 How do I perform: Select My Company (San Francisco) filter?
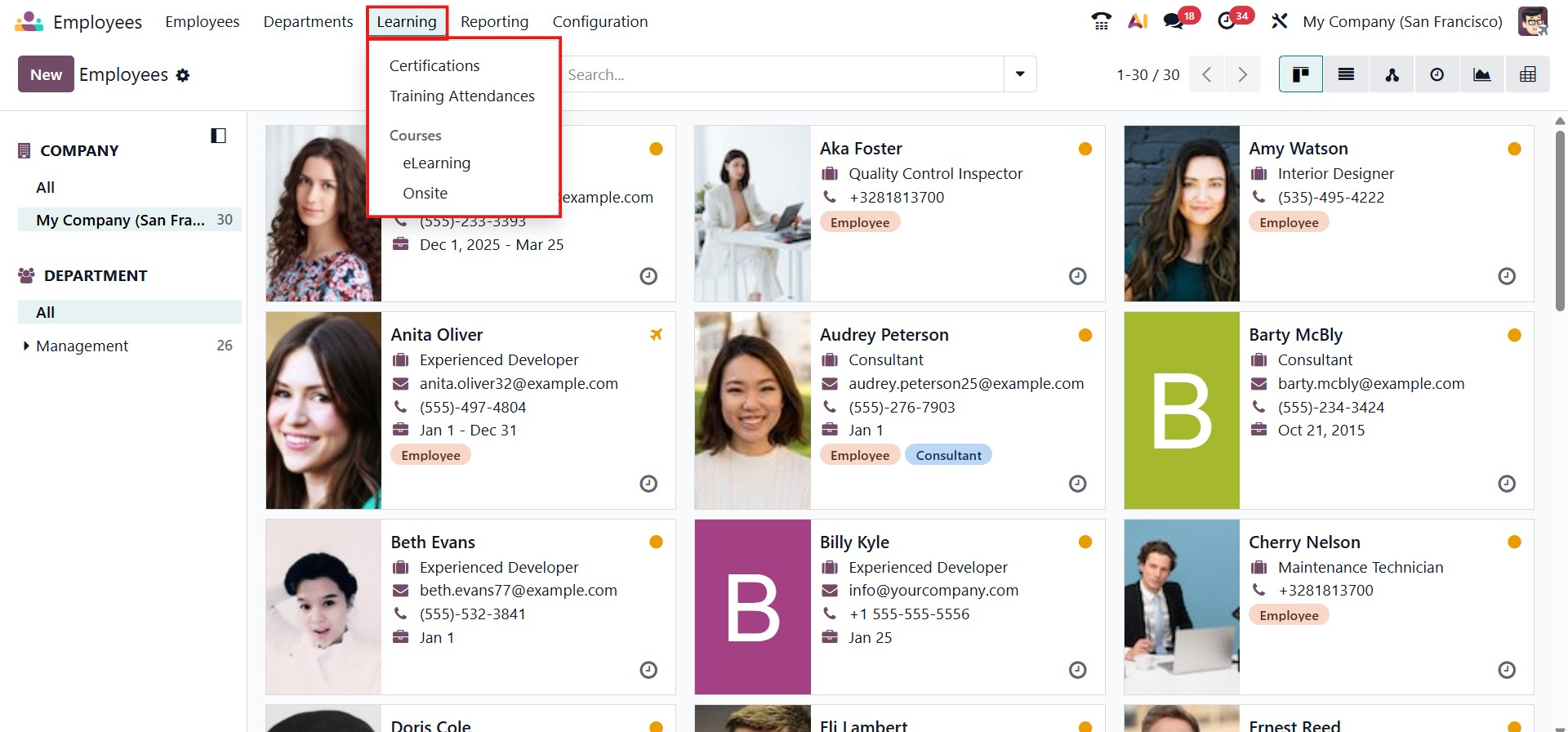120,221
